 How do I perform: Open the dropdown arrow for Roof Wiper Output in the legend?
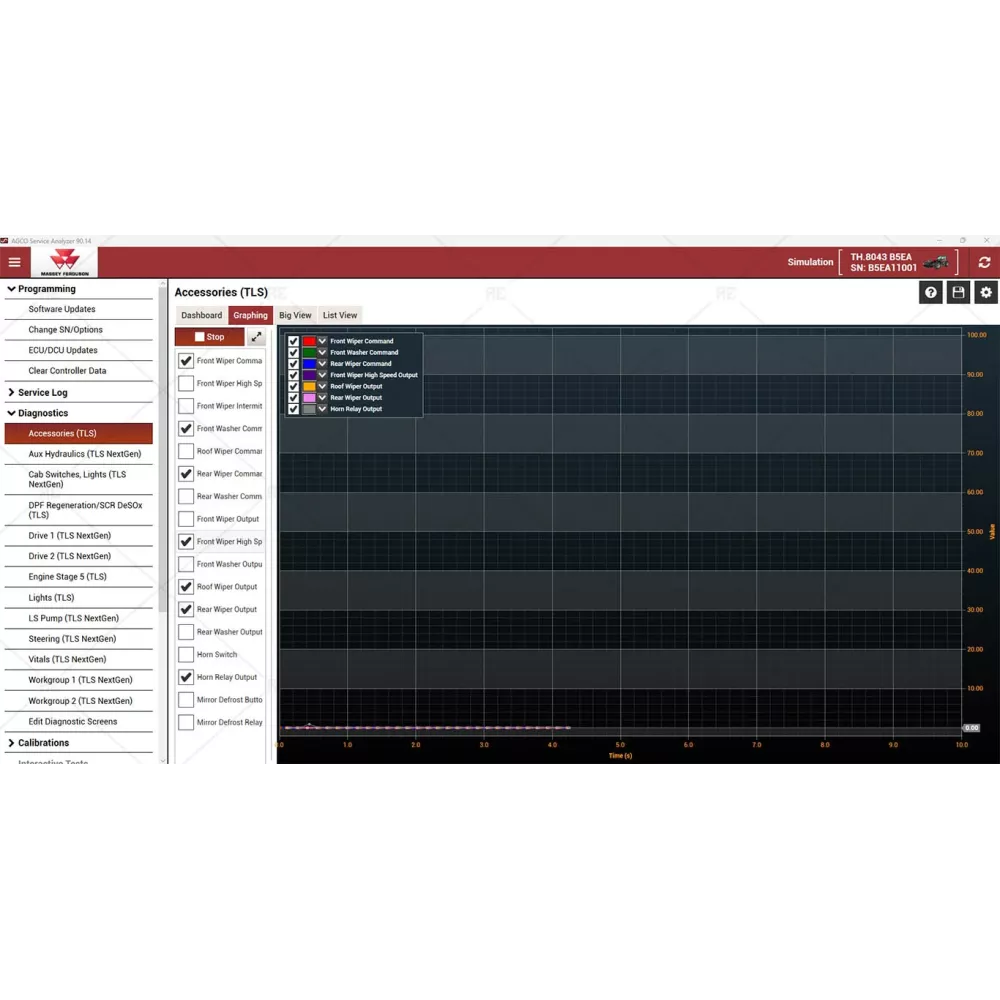322,386
